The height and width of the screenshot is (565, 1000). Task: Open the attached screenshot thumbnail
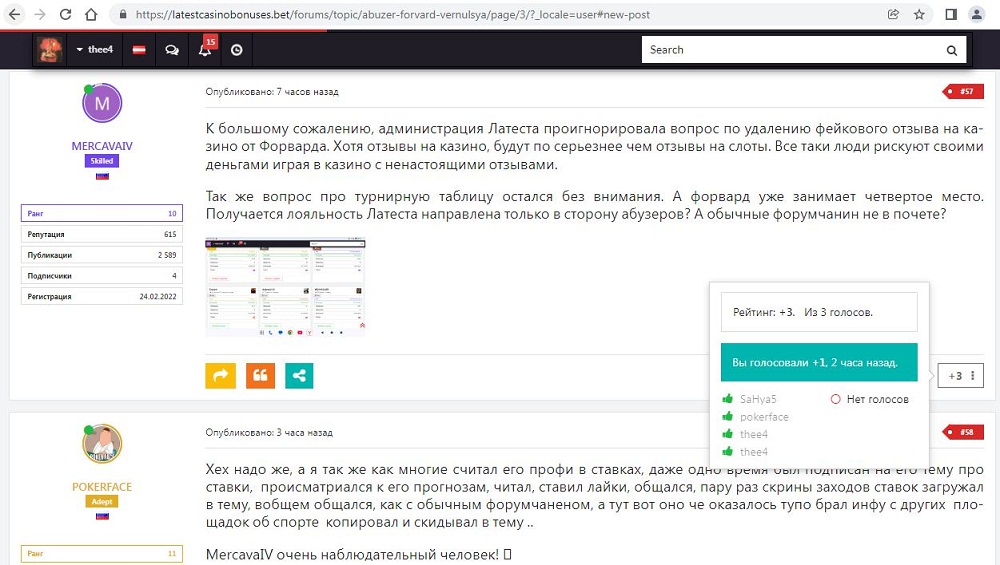pyautogui.click(x=285, y=286)
